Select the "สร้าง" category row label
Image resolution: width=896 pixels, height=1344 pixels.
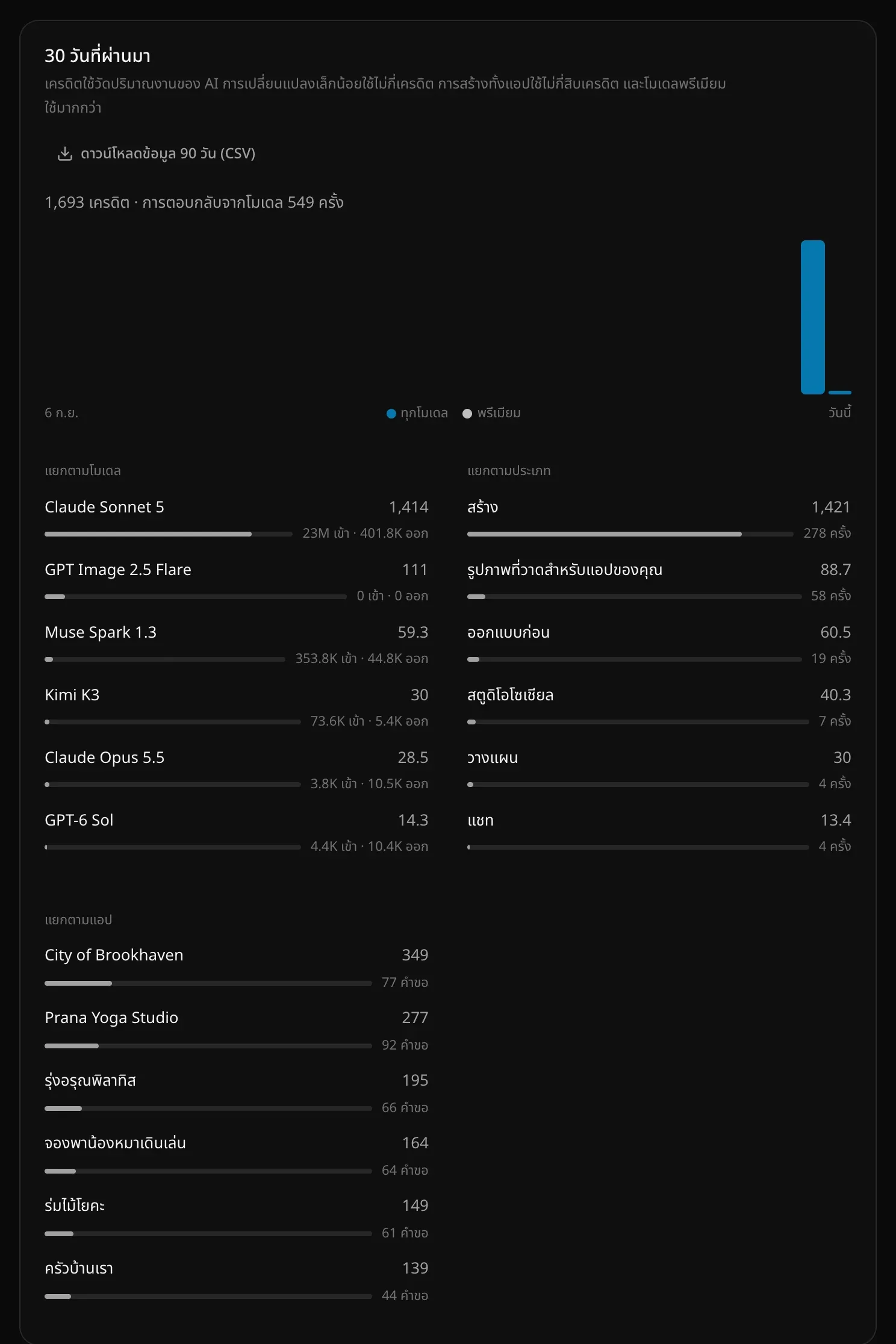(483, 507)
